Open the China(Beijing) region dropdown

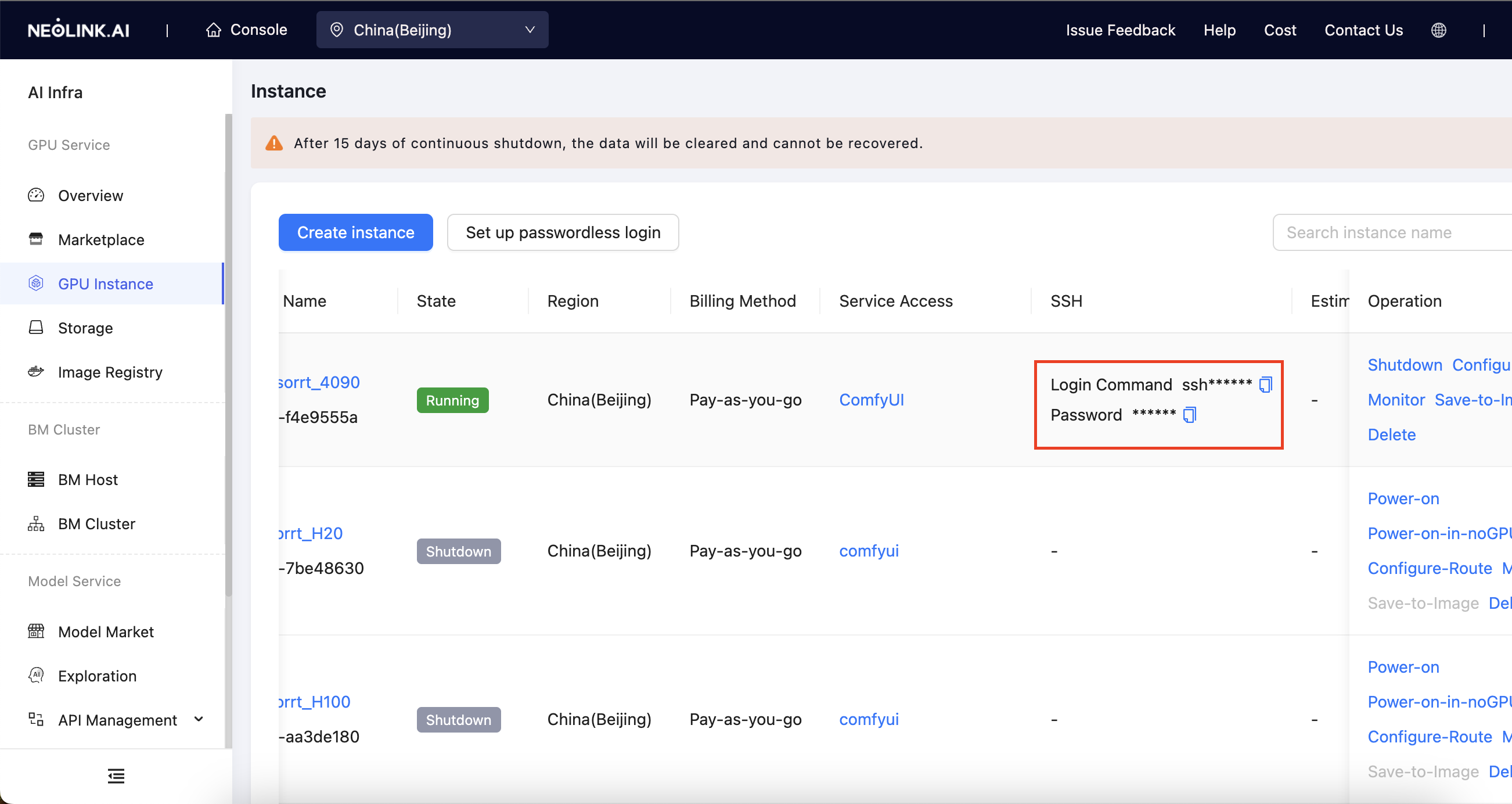click(432, 30)
